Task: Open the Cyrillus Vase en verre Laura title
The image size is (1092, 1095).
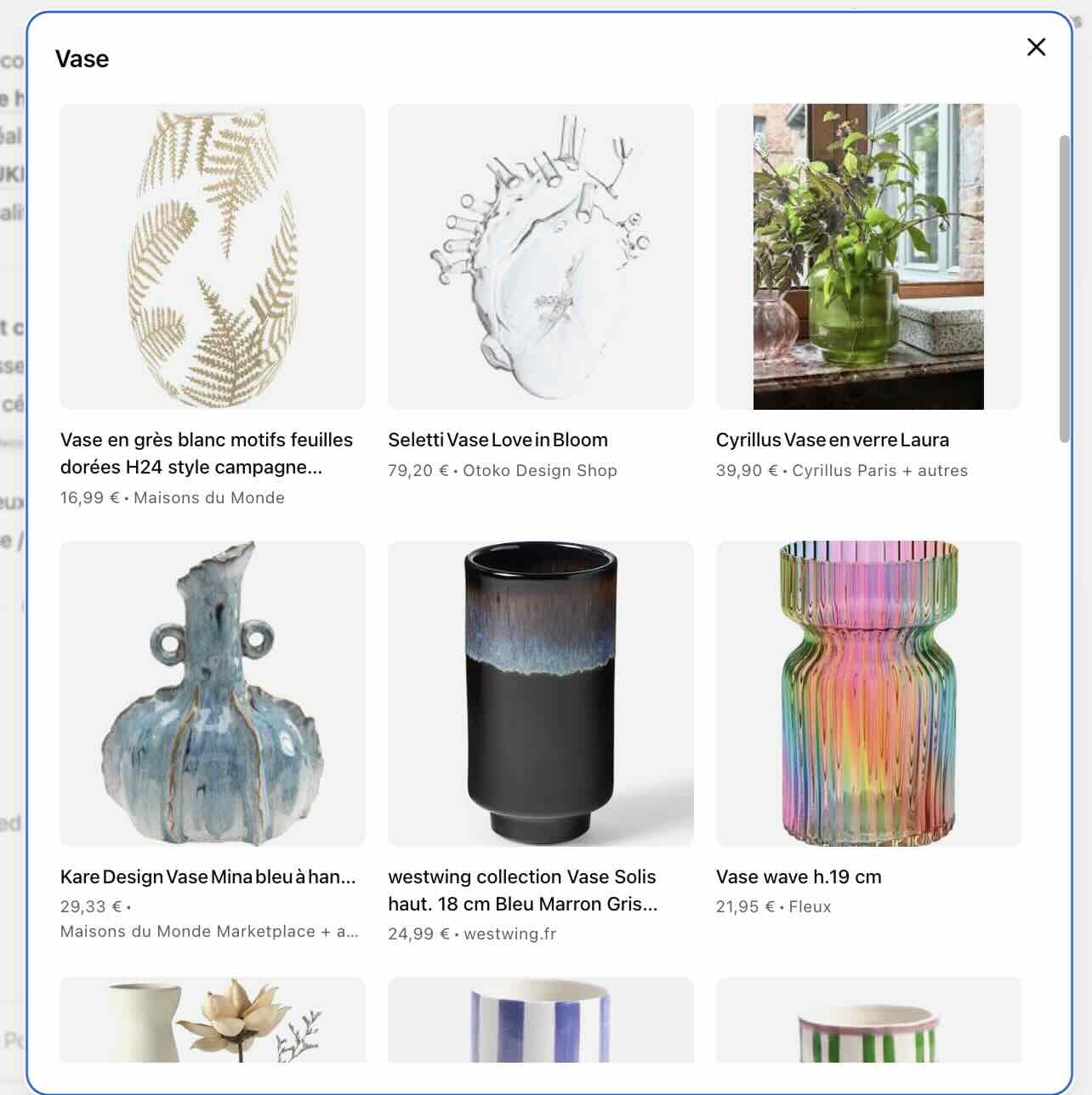Action: (x=833, y=440)
